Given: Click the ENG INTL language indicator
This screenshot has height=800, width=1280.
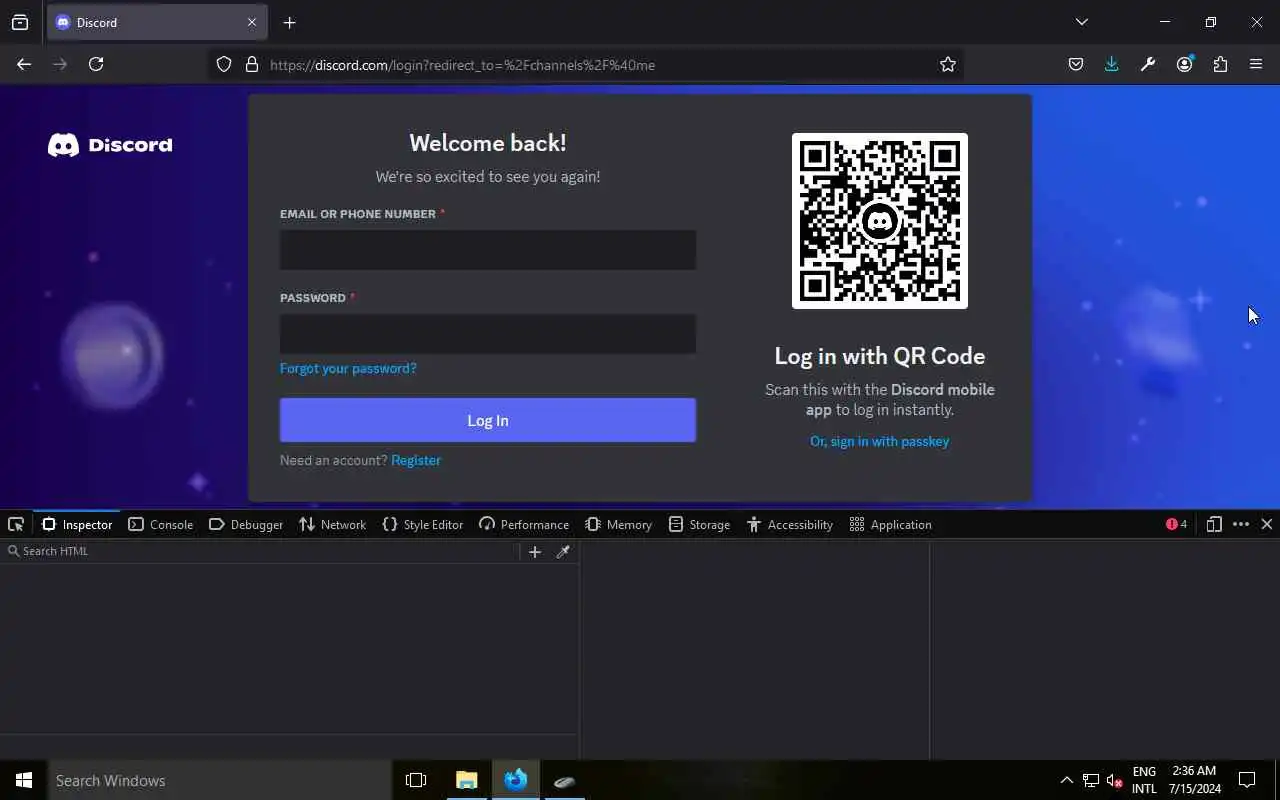Looking at the screenshot, I should coord(1144,780).
